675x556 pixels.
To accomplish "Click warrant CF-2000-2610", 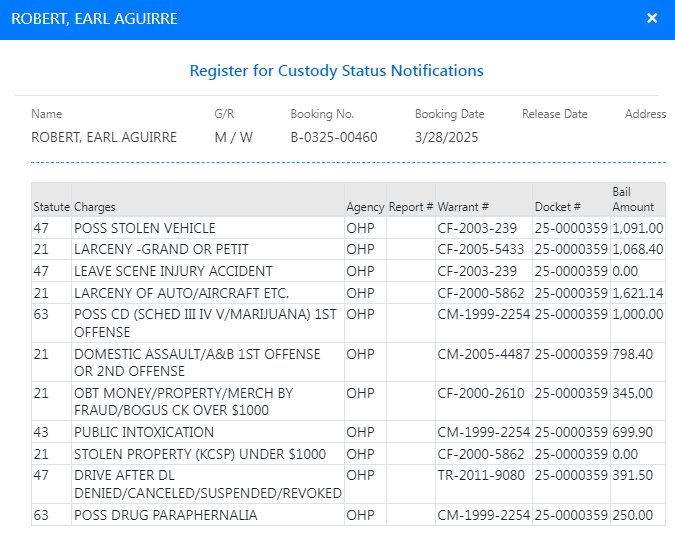I will click(x=481, y=393).
